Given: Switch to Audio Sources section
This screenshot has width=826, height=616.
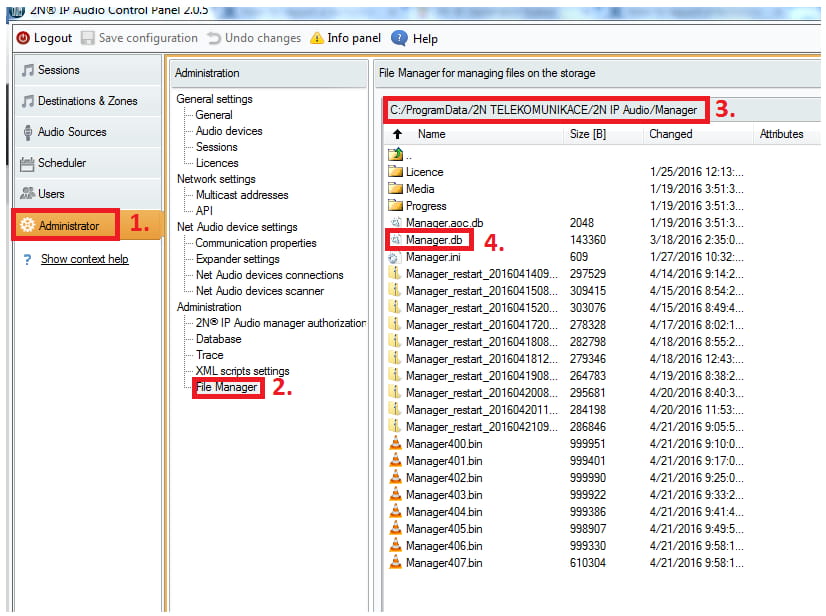Looking at the screenshot, I should [87, 132].
